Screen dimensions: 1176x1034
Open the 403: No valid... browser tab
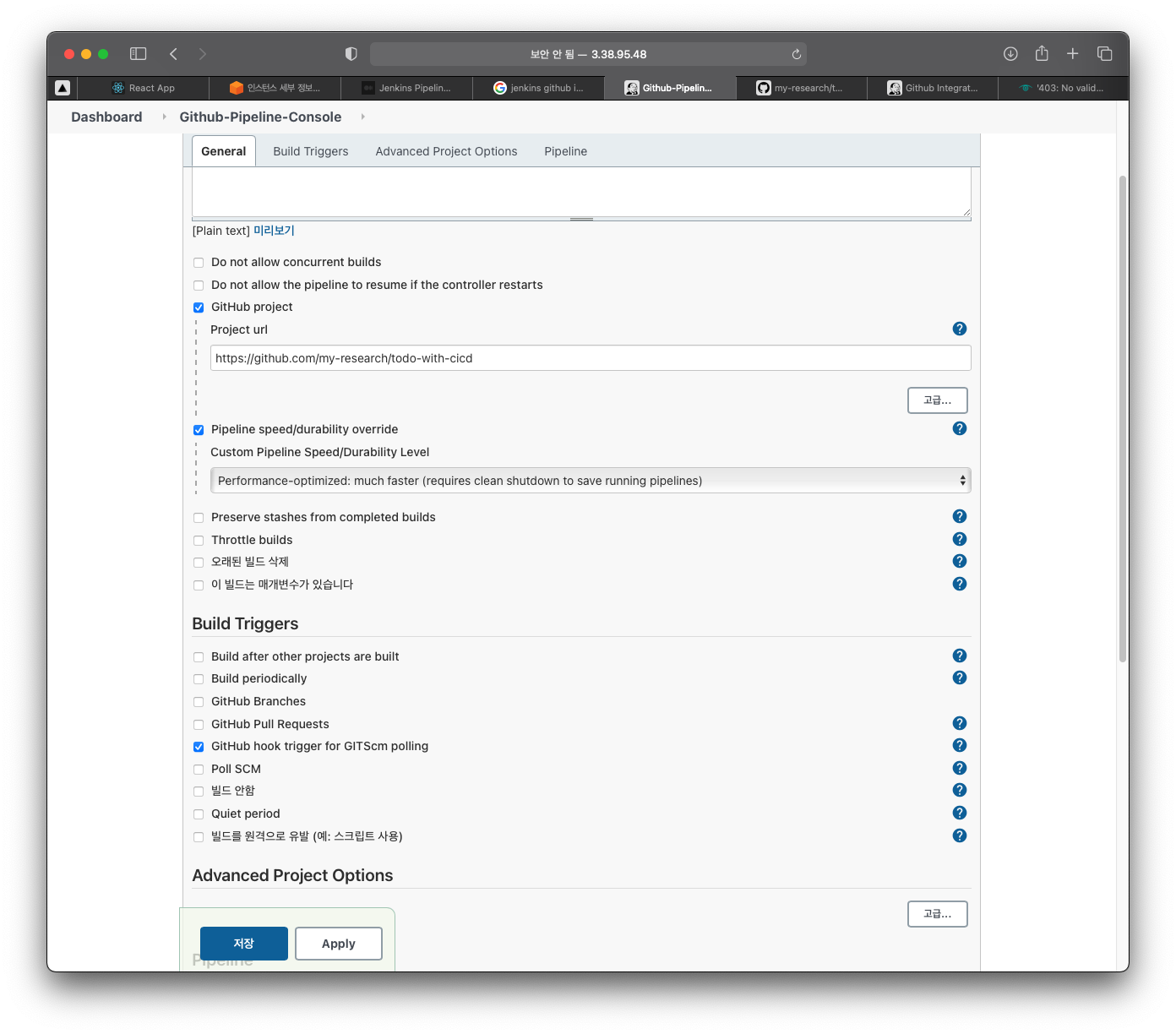[1063, 88]
